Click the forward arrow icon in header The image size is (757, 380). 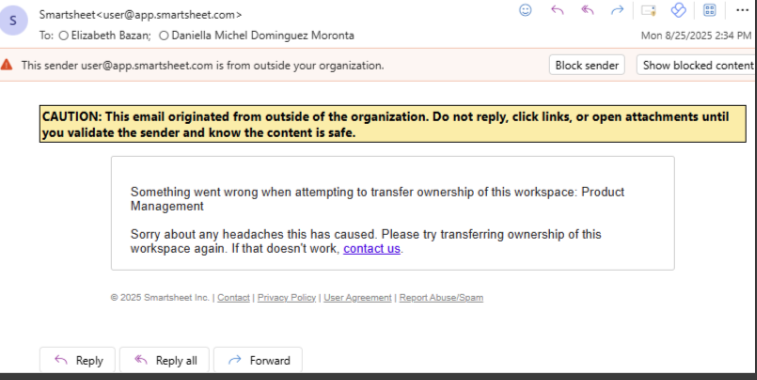click(617, 10)
